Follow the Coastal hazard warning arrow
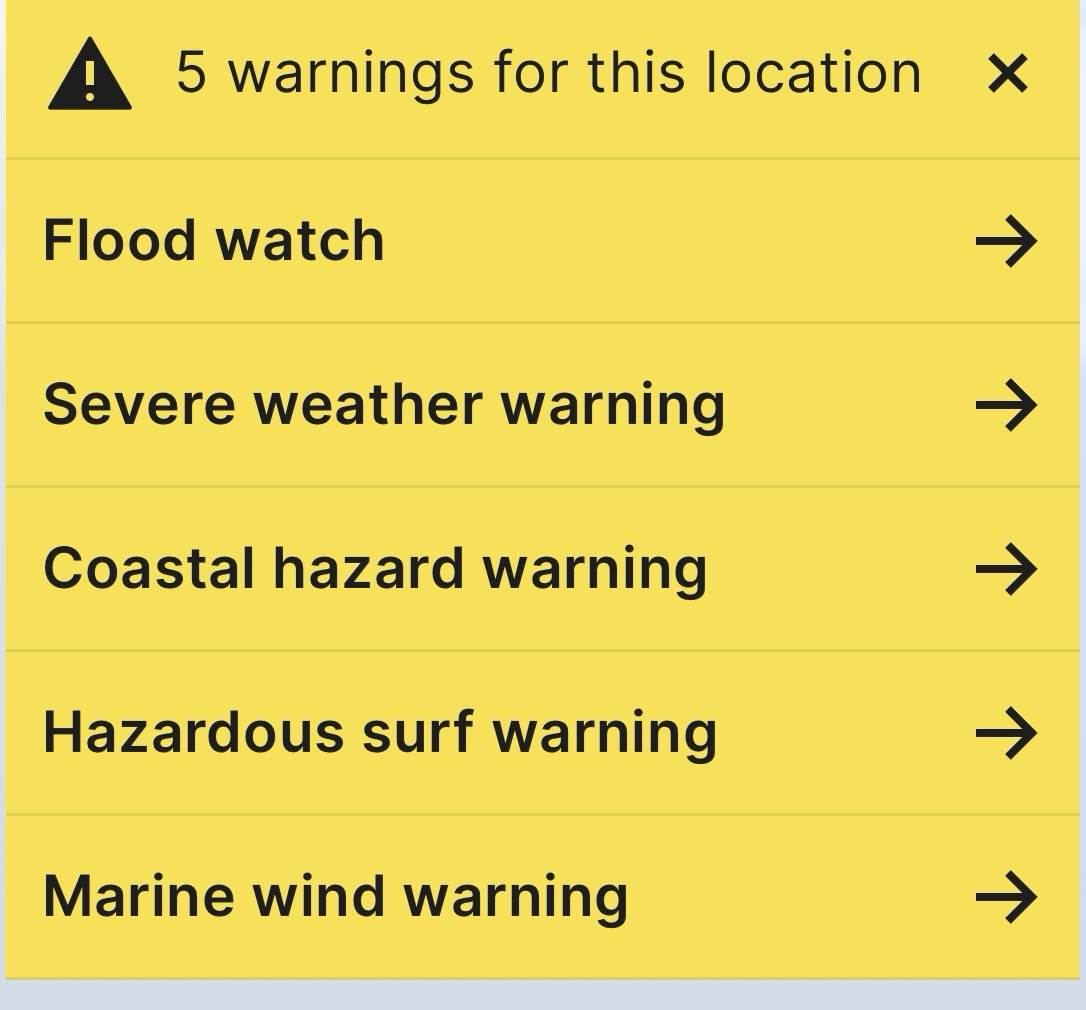Image resolution: width=1086 pixels, height=1010 pixels. (x=1006, y=569)
